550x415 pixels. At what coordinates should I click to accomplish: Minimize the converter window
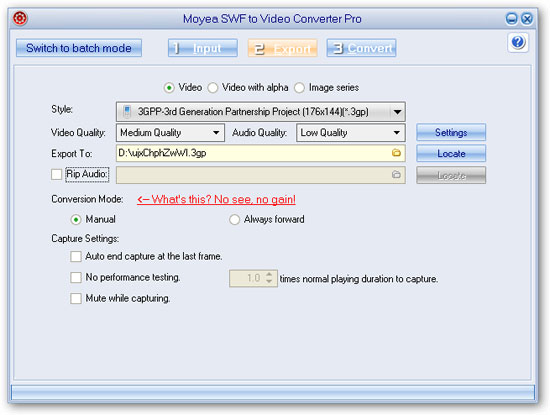pos(511,19)
